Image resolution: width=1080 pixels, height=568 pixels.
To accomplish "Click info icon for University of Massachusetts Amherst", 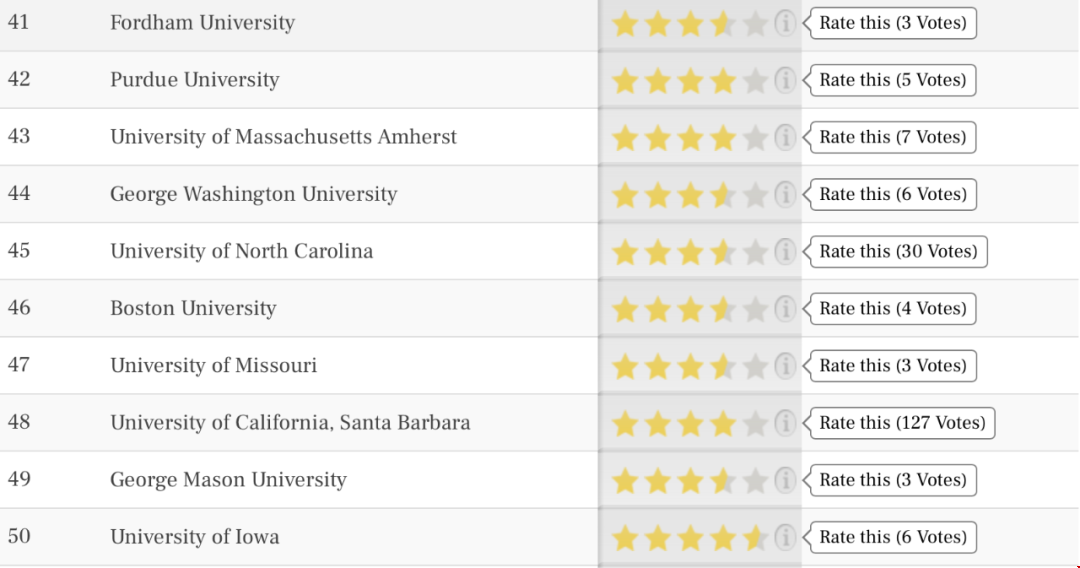I will pyautogui.click(x=785, y=138).
